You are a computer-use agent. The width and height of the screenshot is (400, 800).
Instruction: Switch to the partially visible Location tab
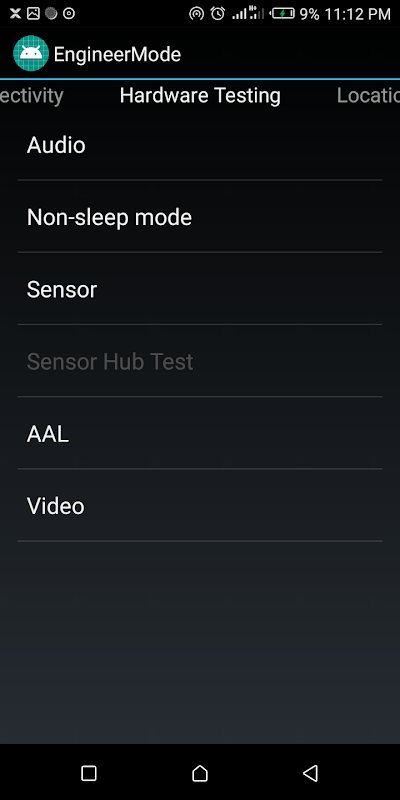pyautogui.click(x=368, y=96)
